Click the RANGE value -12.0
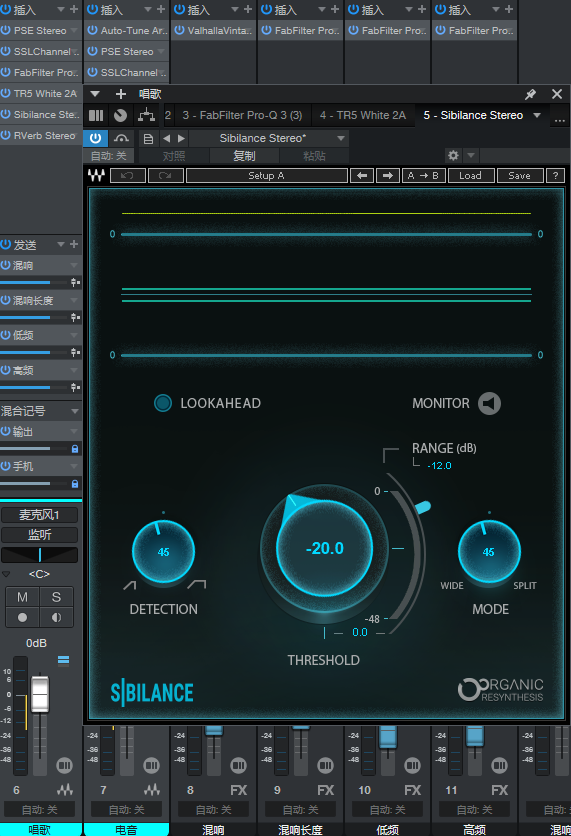 coord(439,465)
